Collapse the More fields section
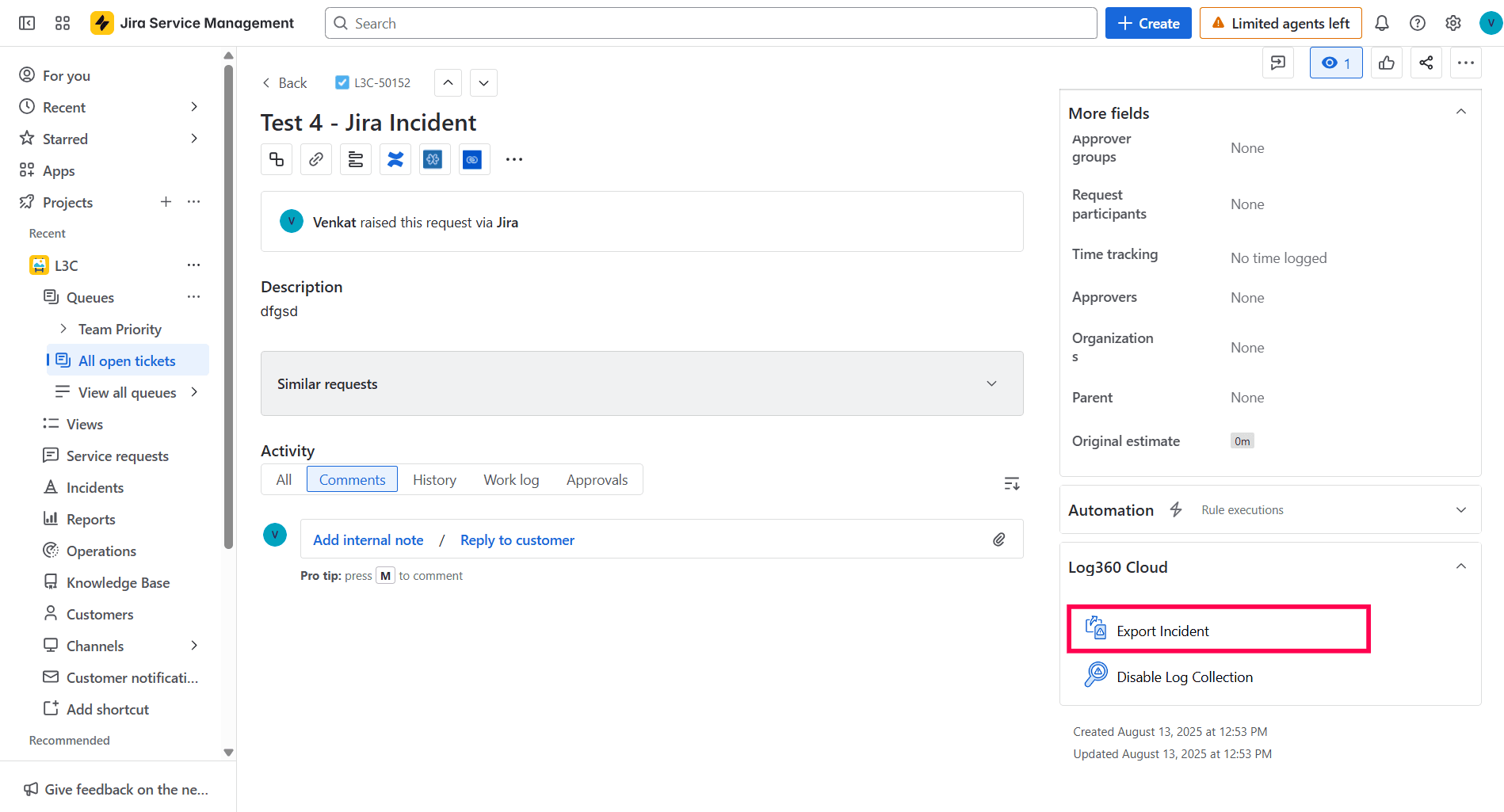The width and height of the screenshot is (1504, 812). point(1461,112)
